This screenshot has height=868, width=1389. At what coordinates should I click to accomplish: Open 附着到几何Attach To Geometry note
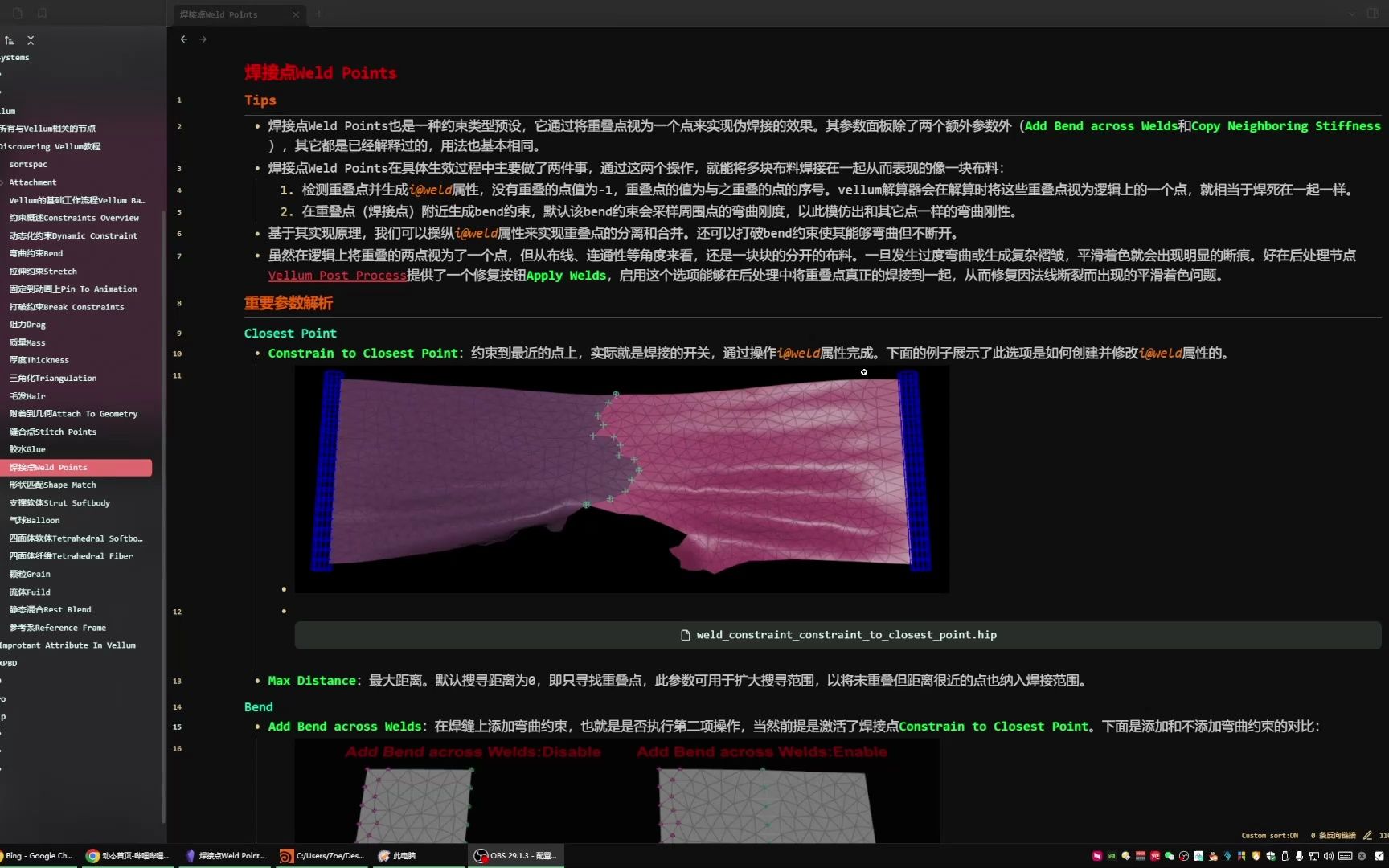point(73,414)
